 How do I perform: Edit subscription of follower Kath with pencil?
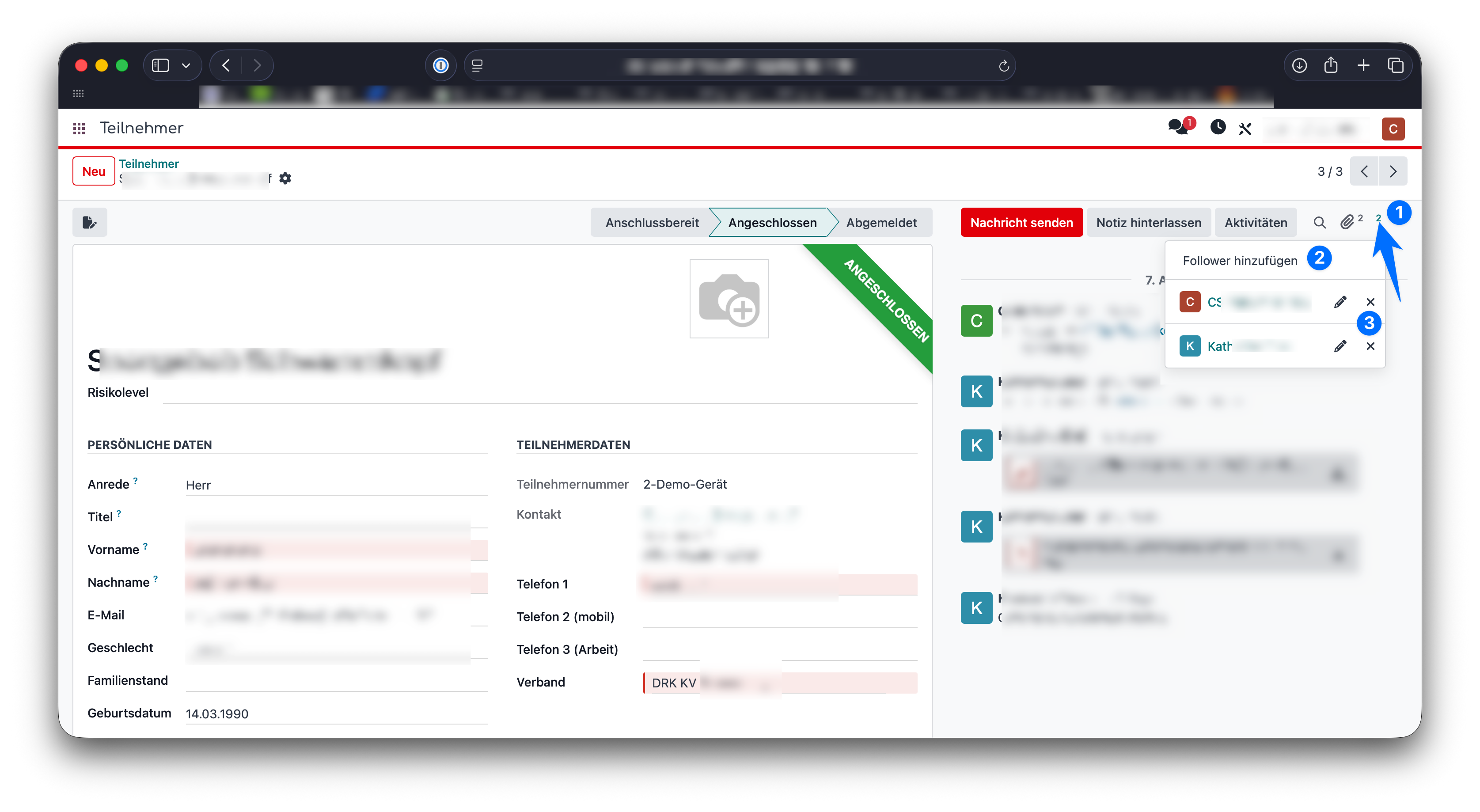pyautogui.click(x=1340, y=346)
